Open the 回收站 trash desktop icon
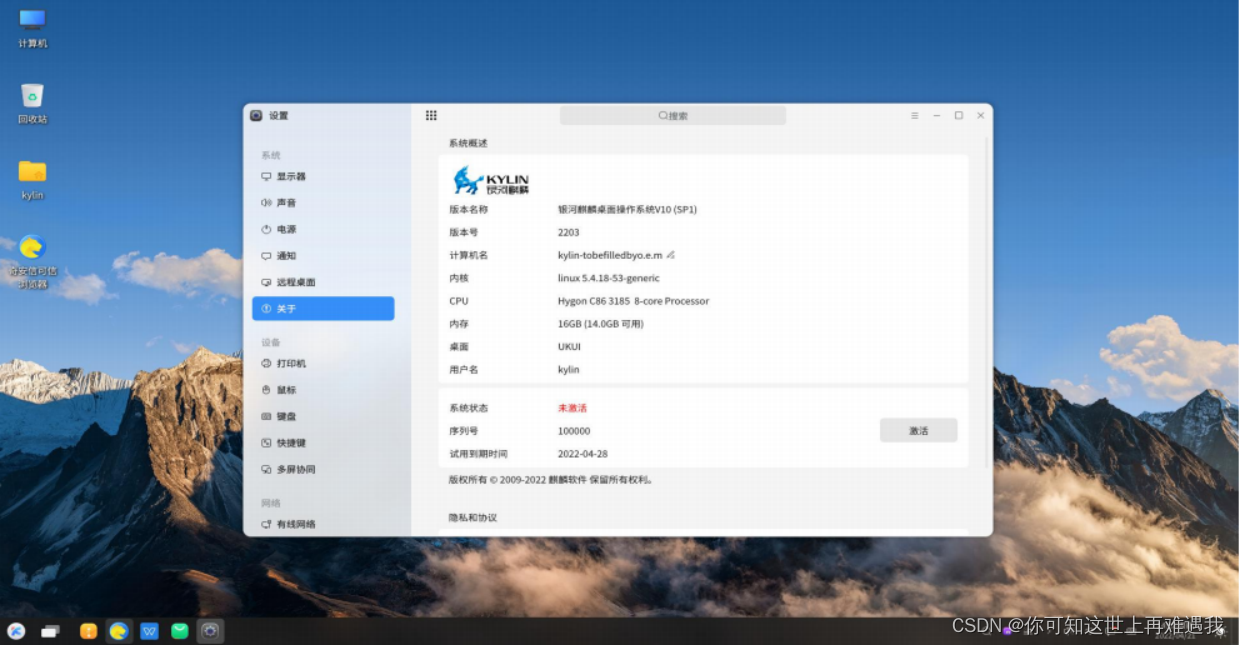1240x645 pixels. pos(32,103)
